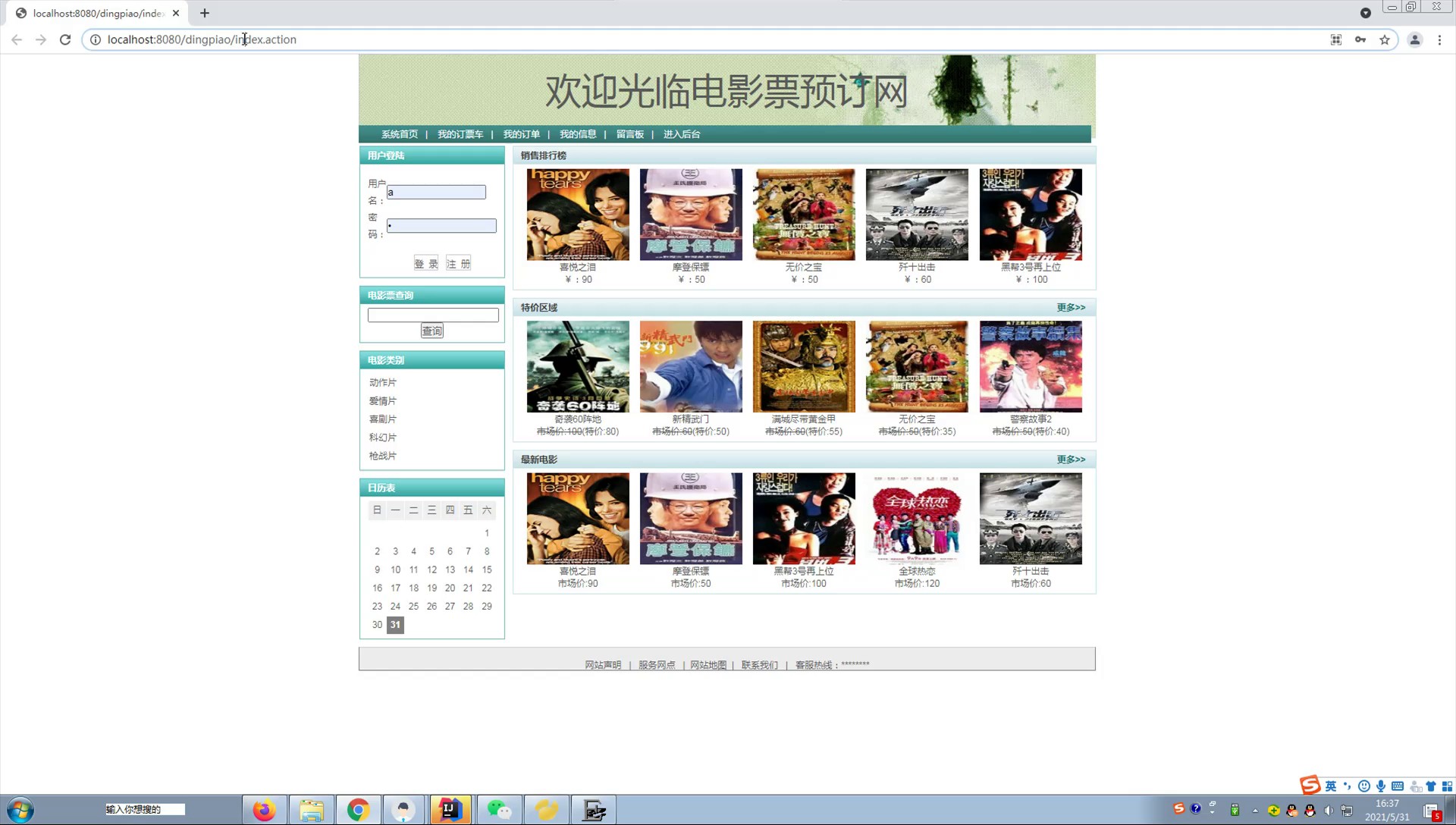Image resolution: width=1456 pixels, height=825 pixels.
Task: Open the 新精武门 special offer poster
Action: pos(691,366)
